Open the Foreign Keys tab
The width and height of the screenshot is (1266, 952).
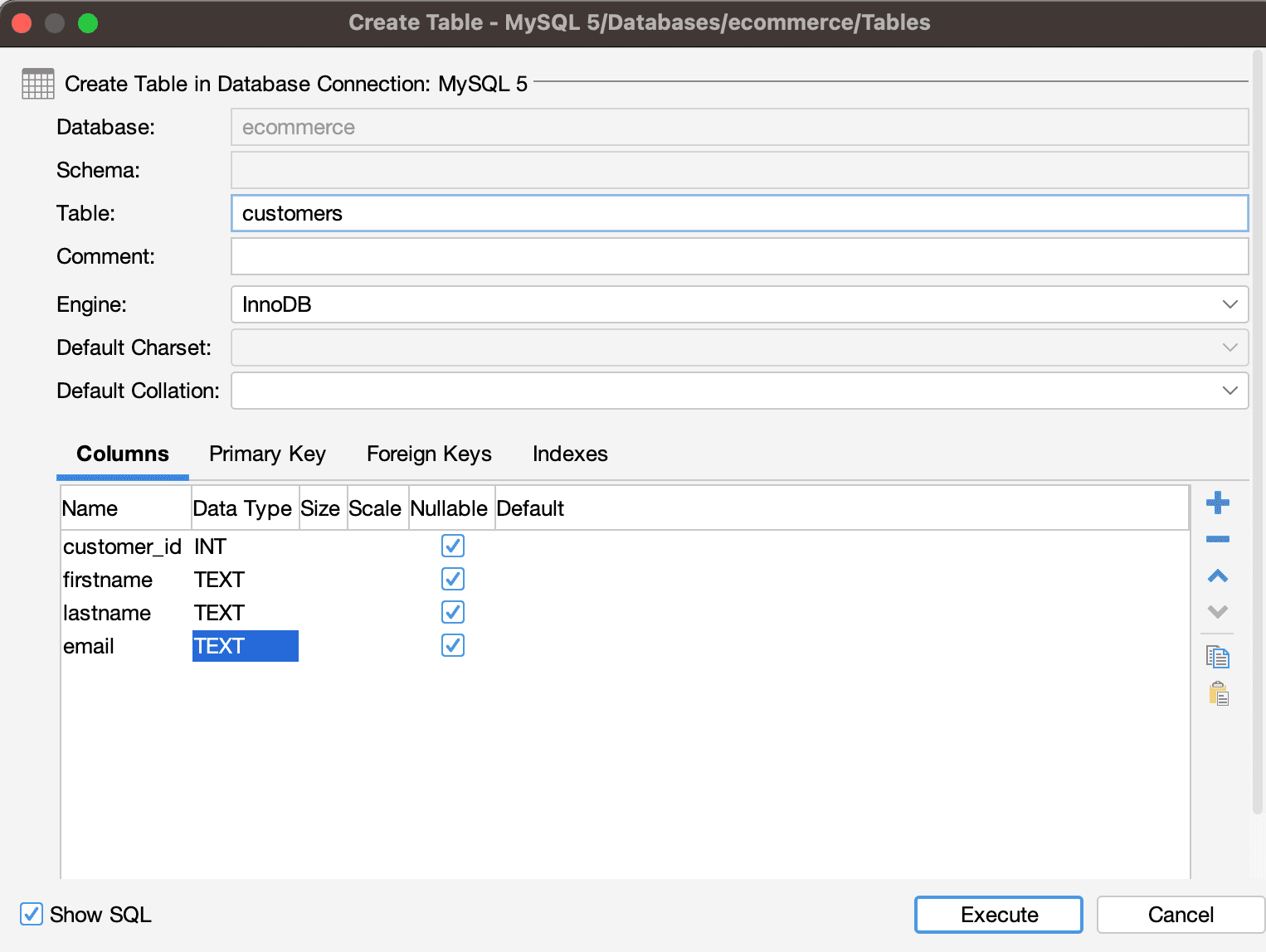click(x=429, y=454)
